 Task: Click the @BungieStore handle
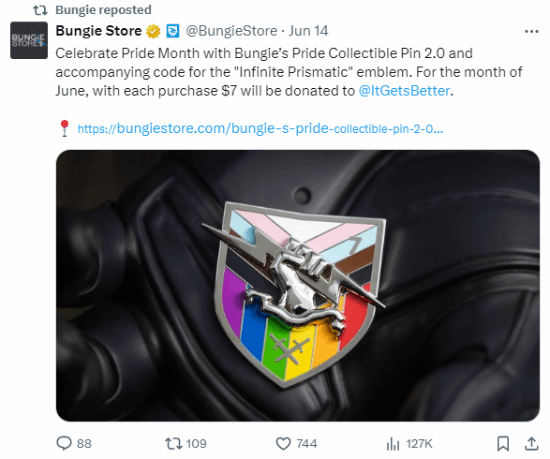[232, 31]
